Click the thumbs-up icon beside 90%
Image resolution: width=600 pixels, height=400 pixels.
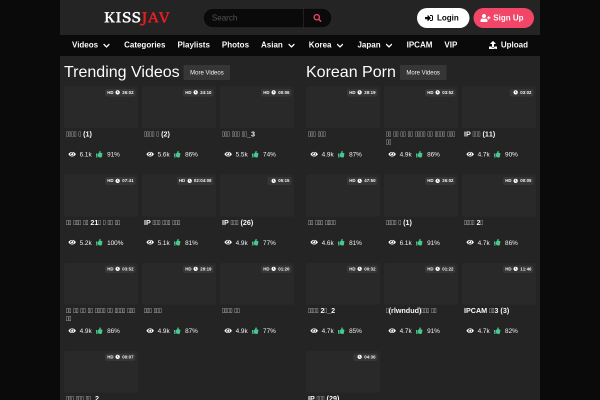[497, 154]
